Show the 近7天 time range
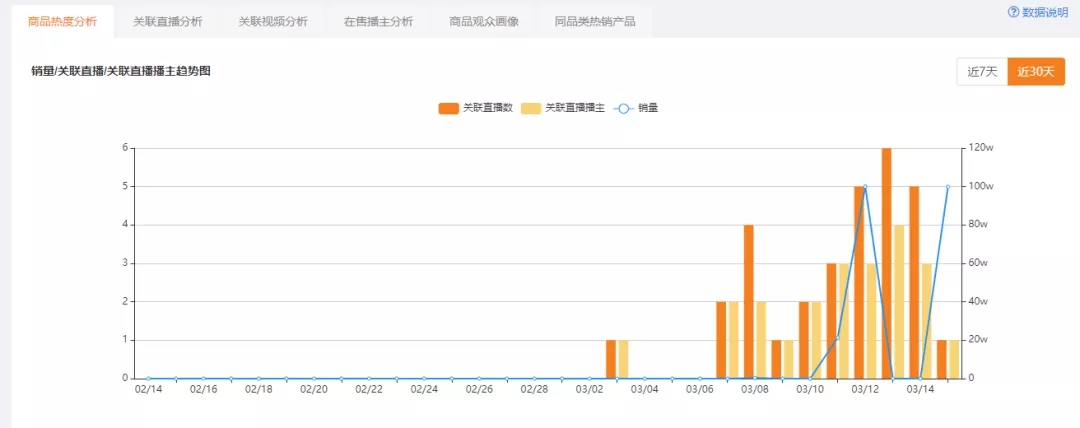 tap(982, 72)
